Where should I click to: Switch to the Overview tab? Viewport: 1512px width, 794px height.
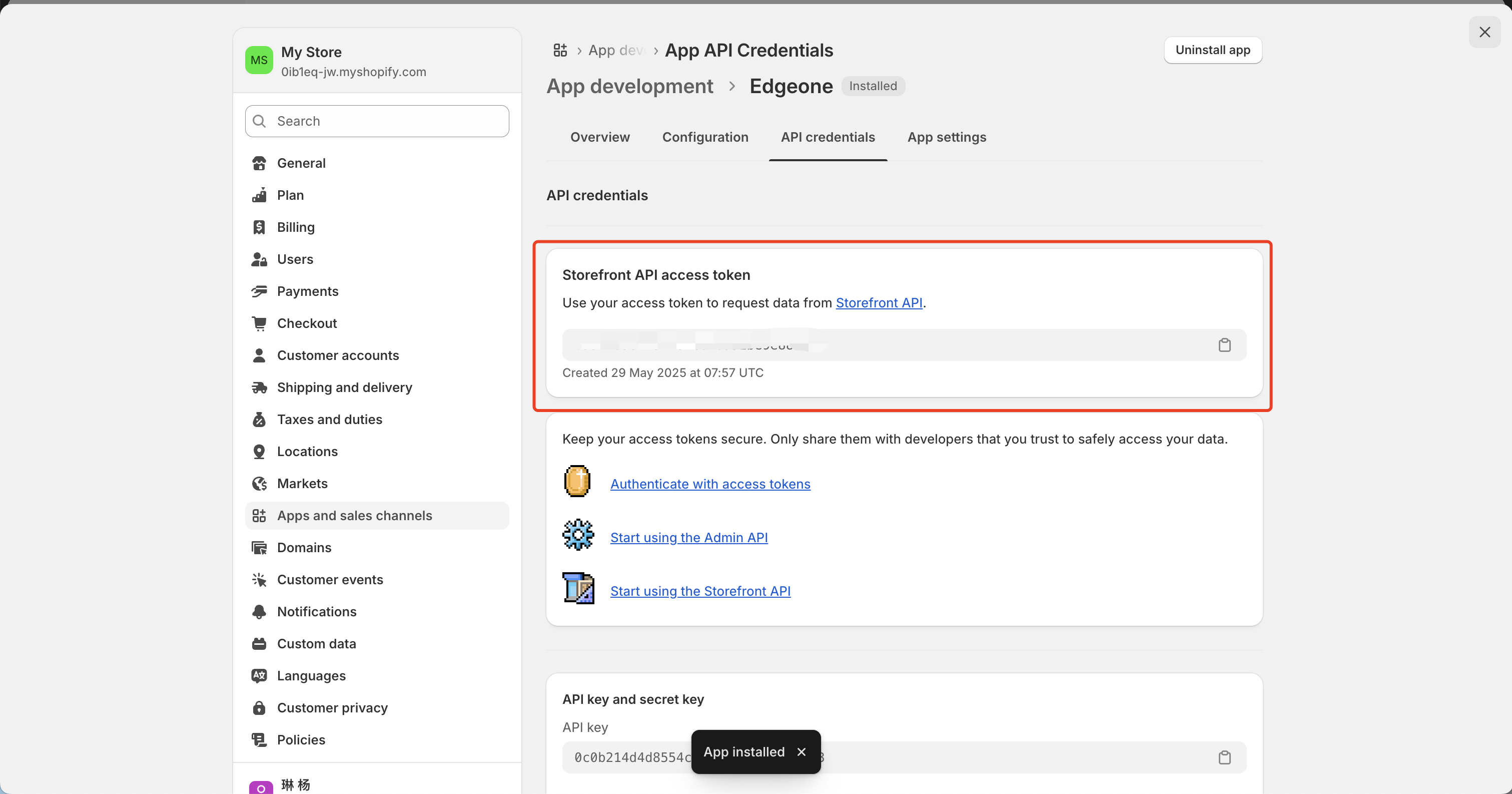coord(599,137)
